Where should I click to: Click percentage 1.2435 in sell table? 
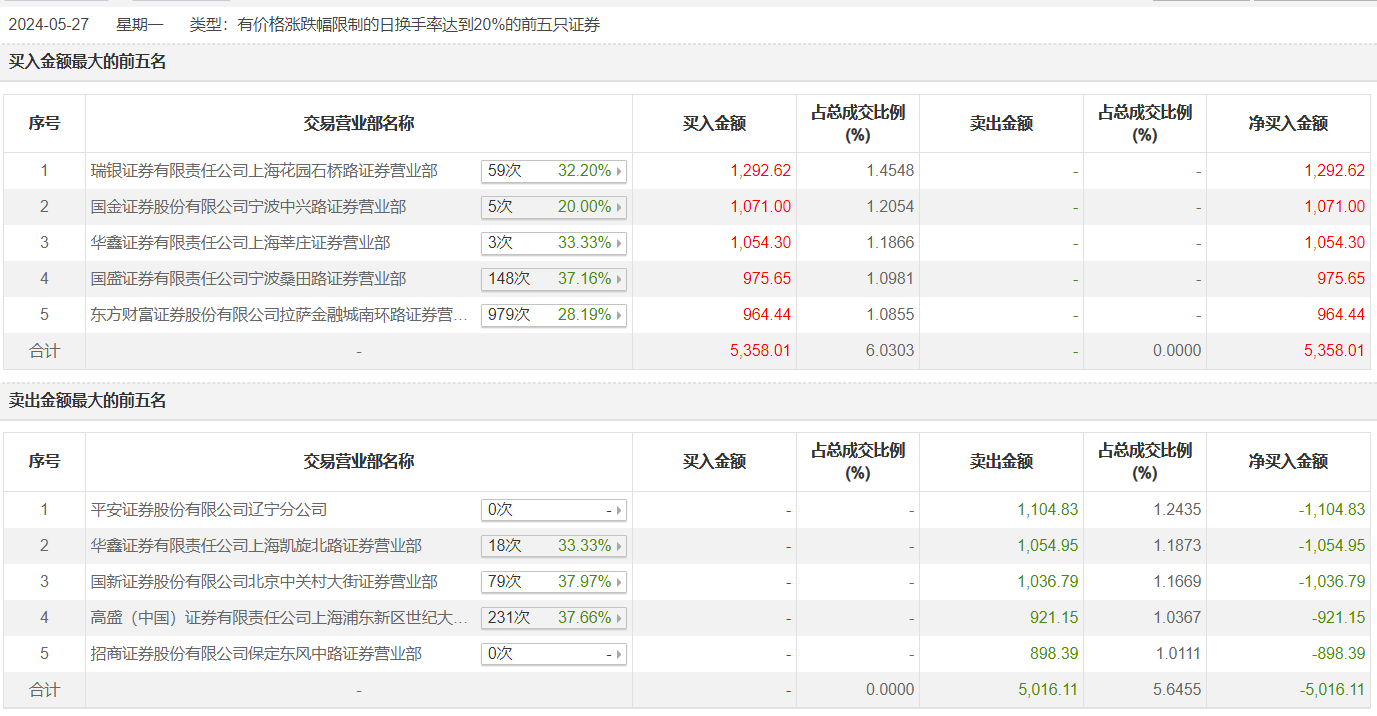[1177, 510]
